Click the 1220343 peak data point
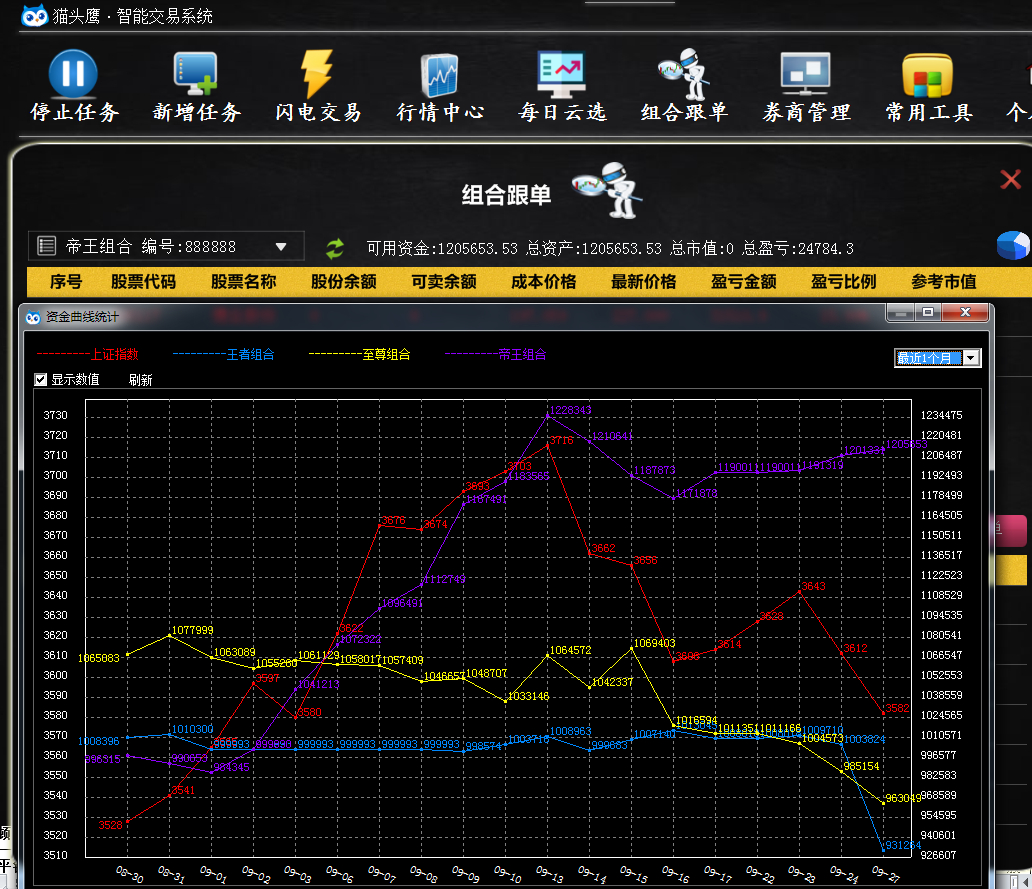 (x=548, y=411)
